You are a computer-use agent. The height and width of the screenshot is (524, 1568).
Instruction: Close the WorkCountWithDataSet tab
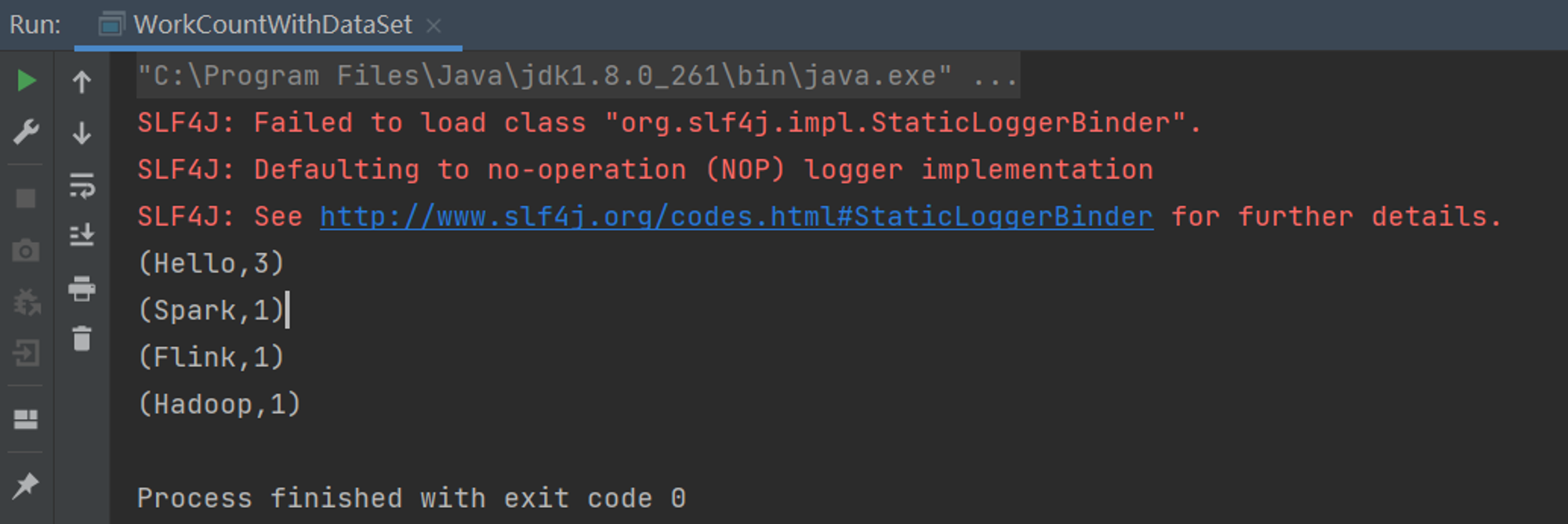[434, 26]
